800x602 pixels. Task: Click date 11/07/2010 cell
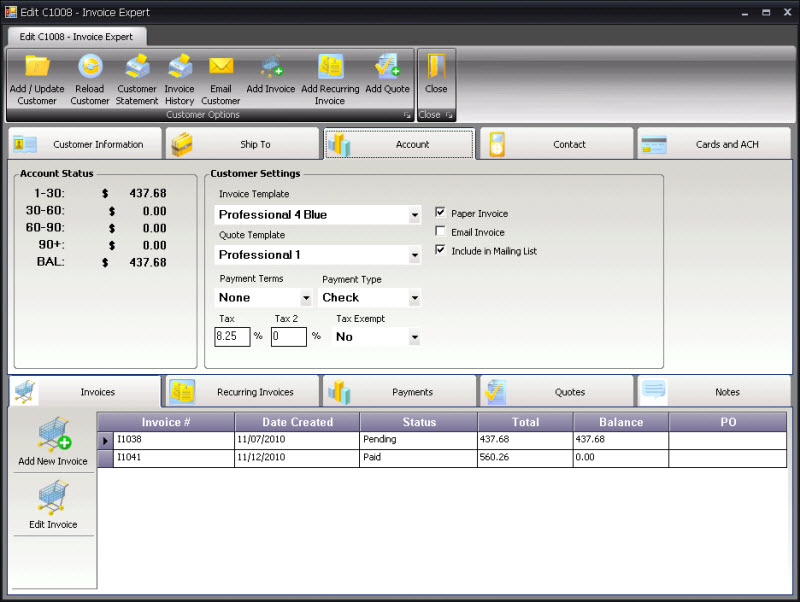tap(297, 440)
